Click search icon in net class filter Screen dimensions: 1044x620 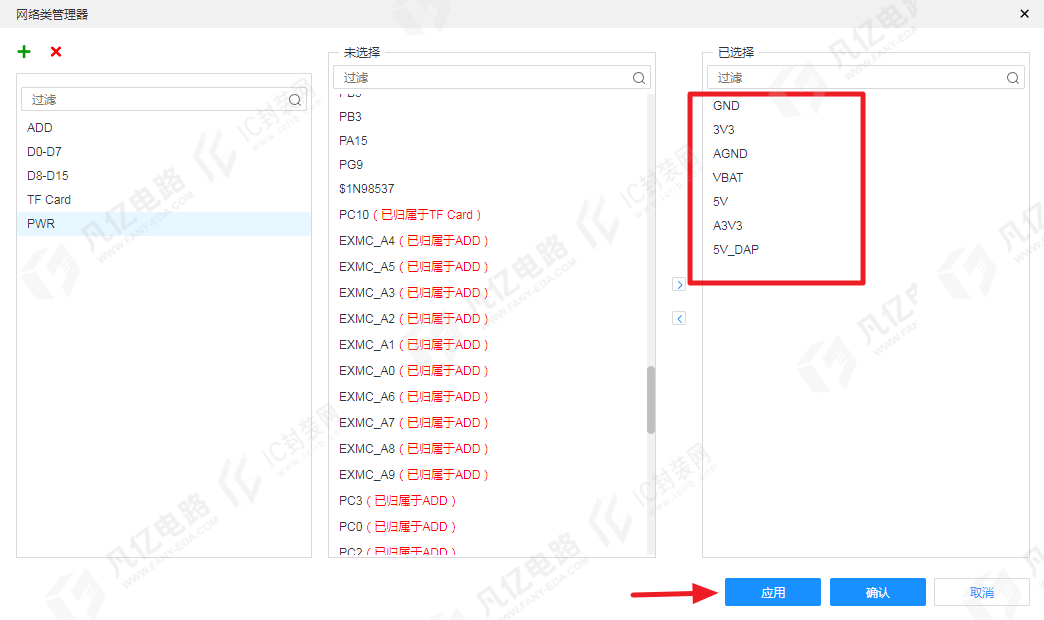click(x=295, y=100)
